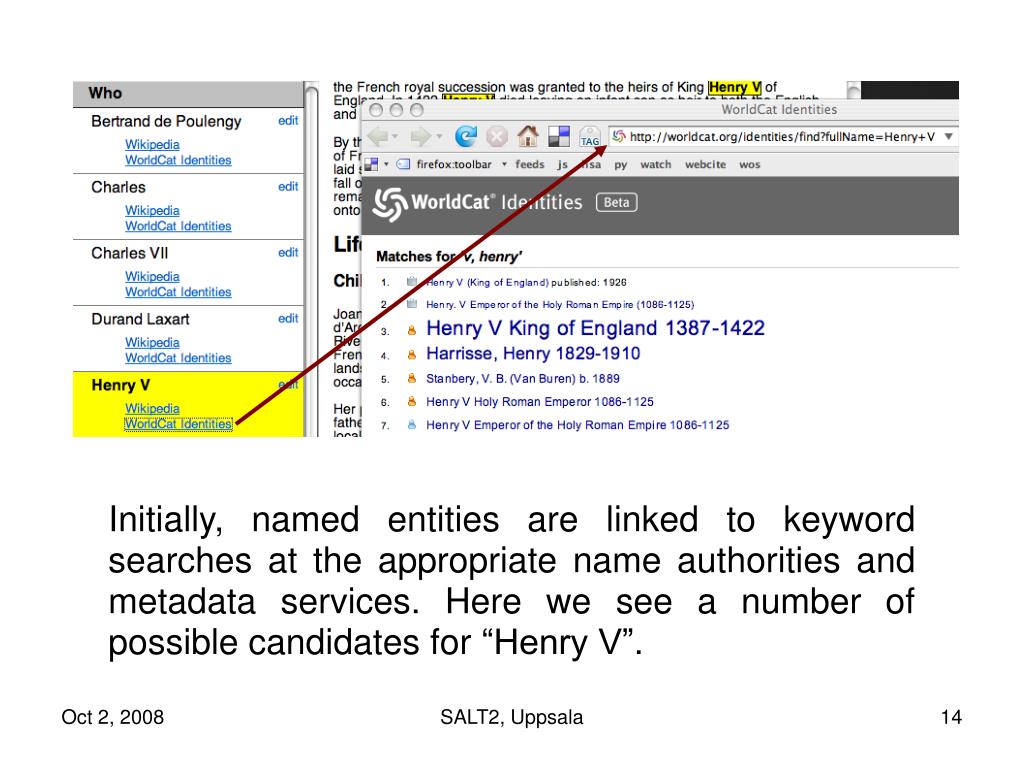Open WorldCat Identities link for Henry V
The image size is (1024, 768).
(x=178, y=424)
